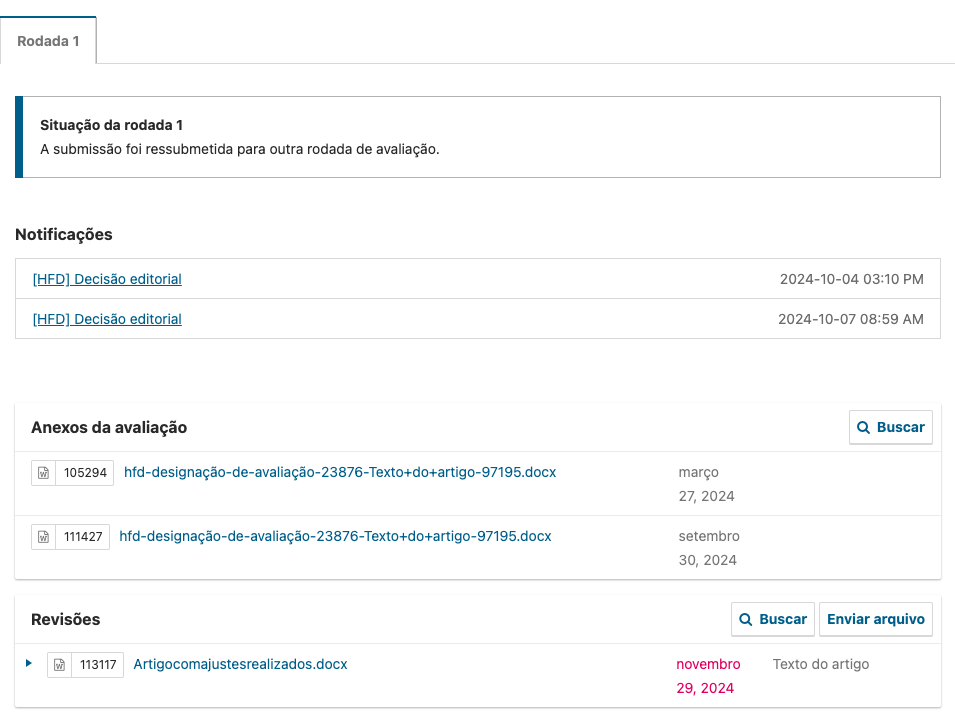Click the Word document icon beside 113117

pos(59,665)
